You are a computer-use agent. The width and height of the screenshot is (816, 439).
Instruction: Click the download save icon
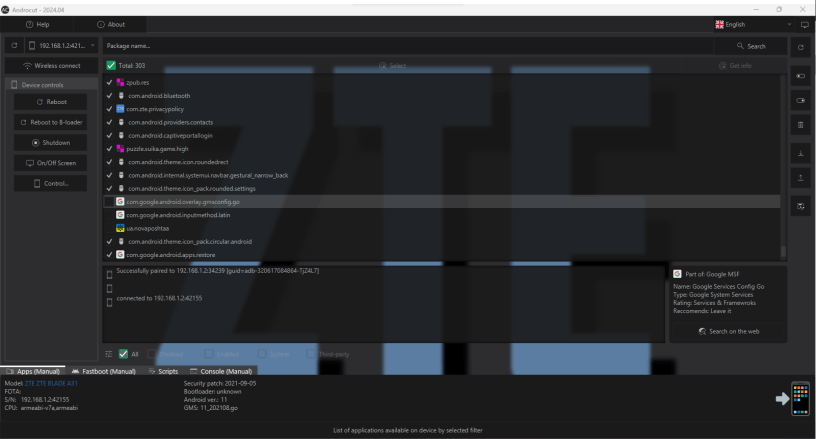click(801, 153)
